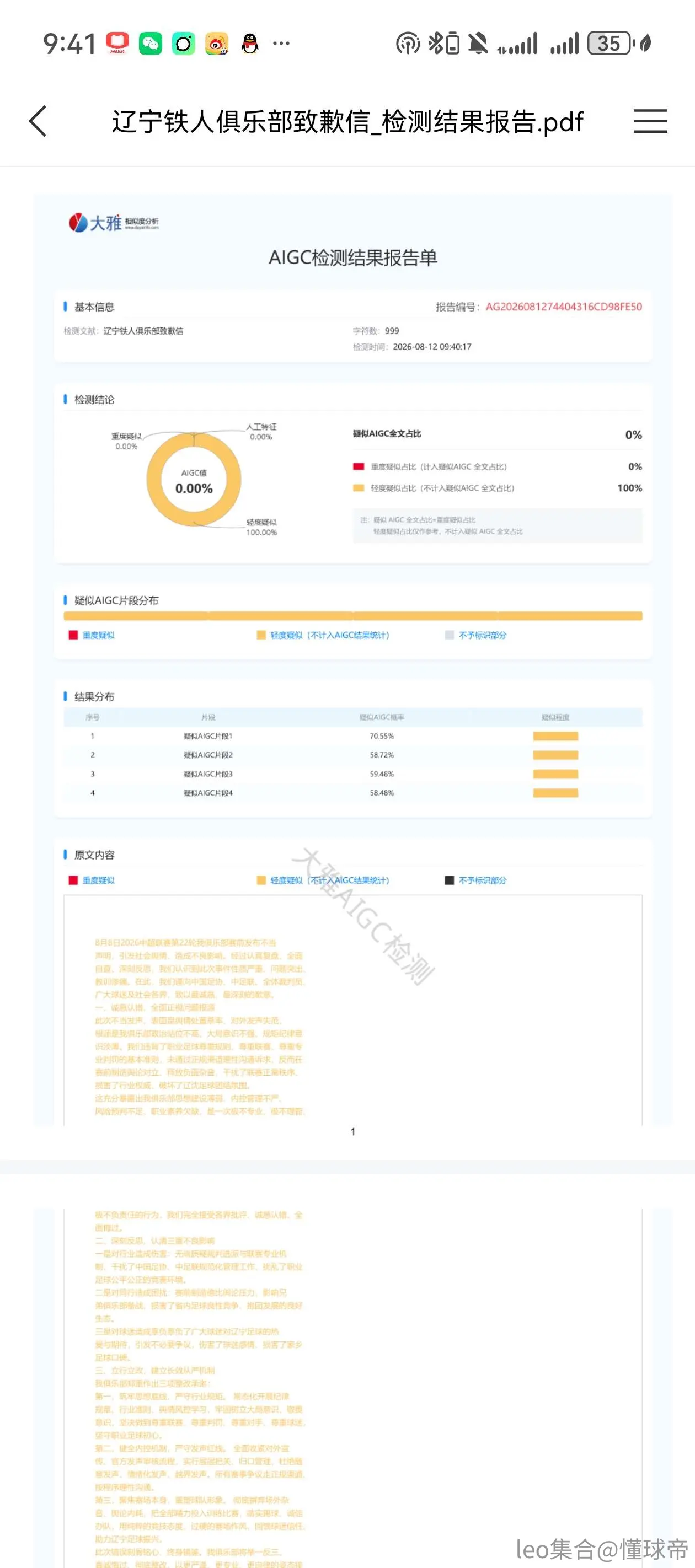Click the yellow AIGC segment distribution bar
The width and height of the screenshot is (695, 1568).
352,616
